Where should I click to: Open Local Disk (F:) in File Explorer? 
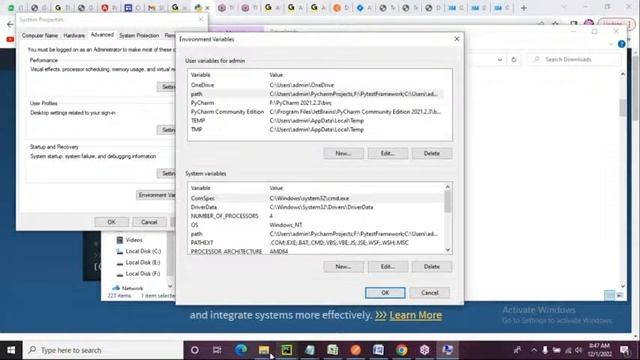(139, 274)
